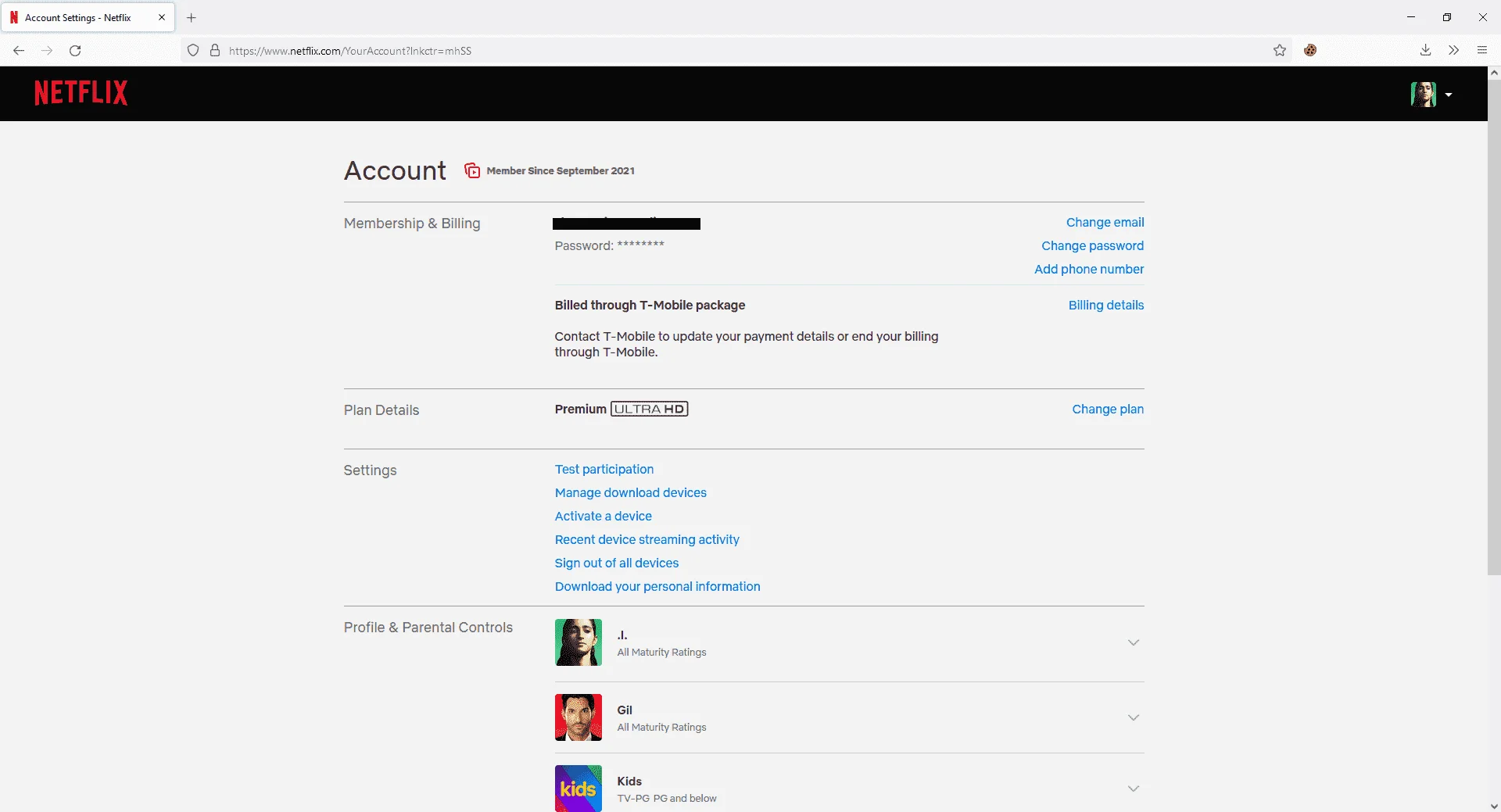Expand the Gil profile chevron
The width and height of the screenshot is (1501, 812).
coord(1134,717)
